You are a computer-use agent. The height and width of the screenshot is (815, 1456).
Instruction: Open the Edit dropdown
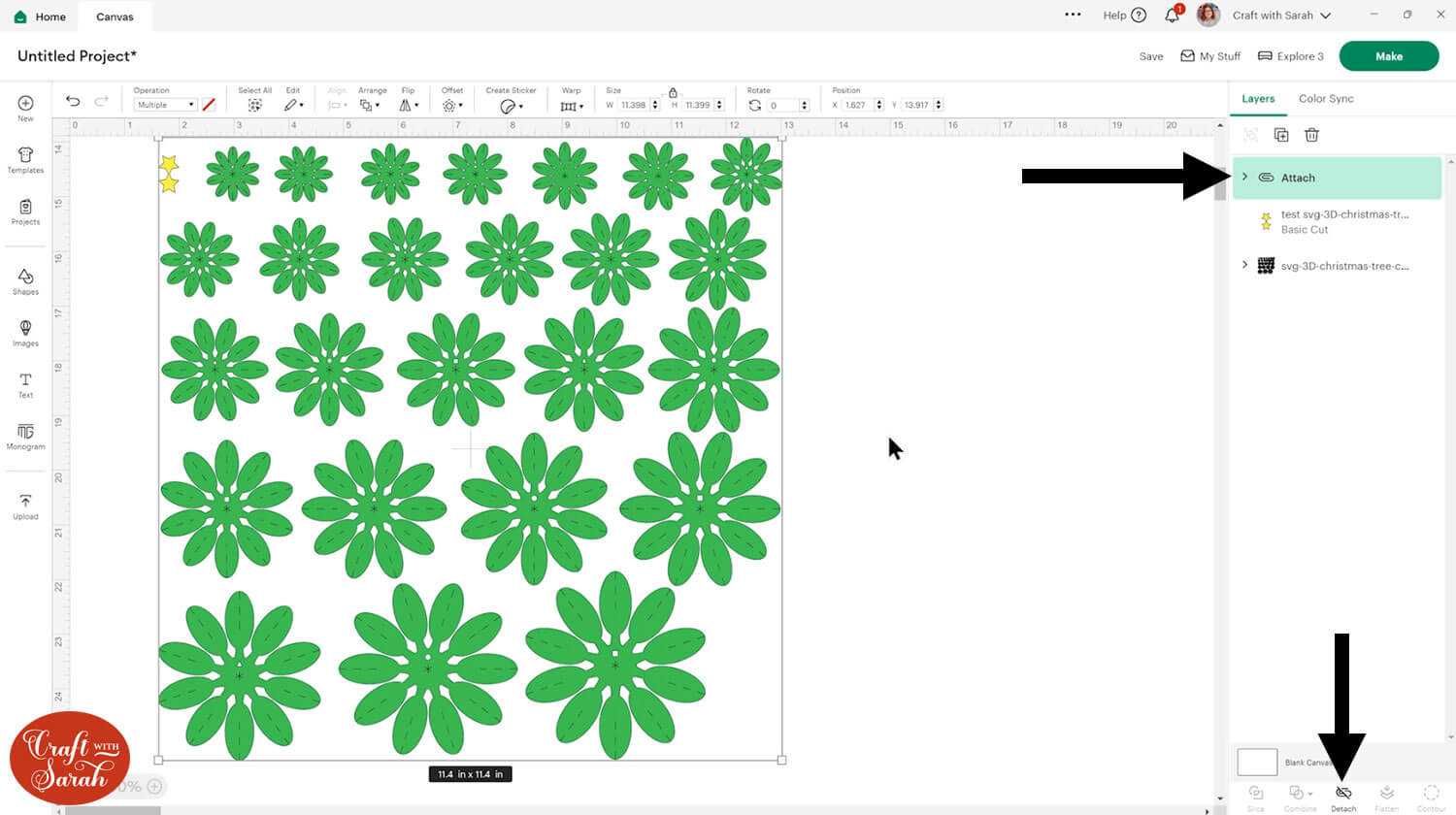pyautogui.click(x=293, y=105)
